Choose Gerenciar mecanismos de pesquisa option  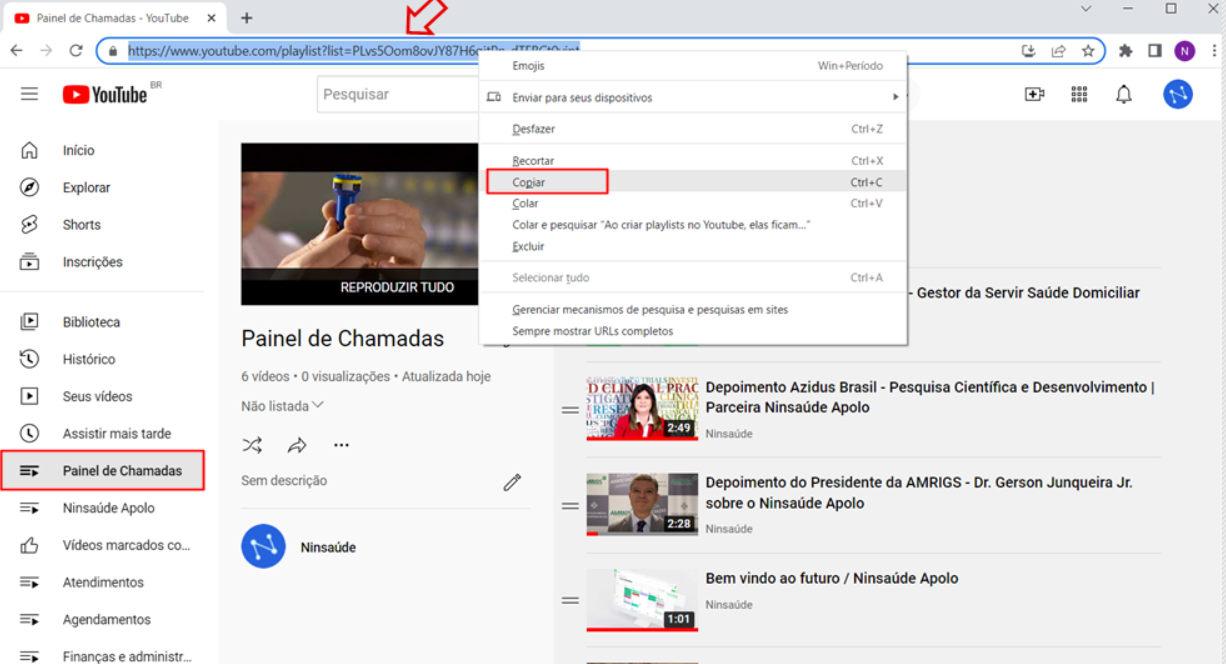694,310
